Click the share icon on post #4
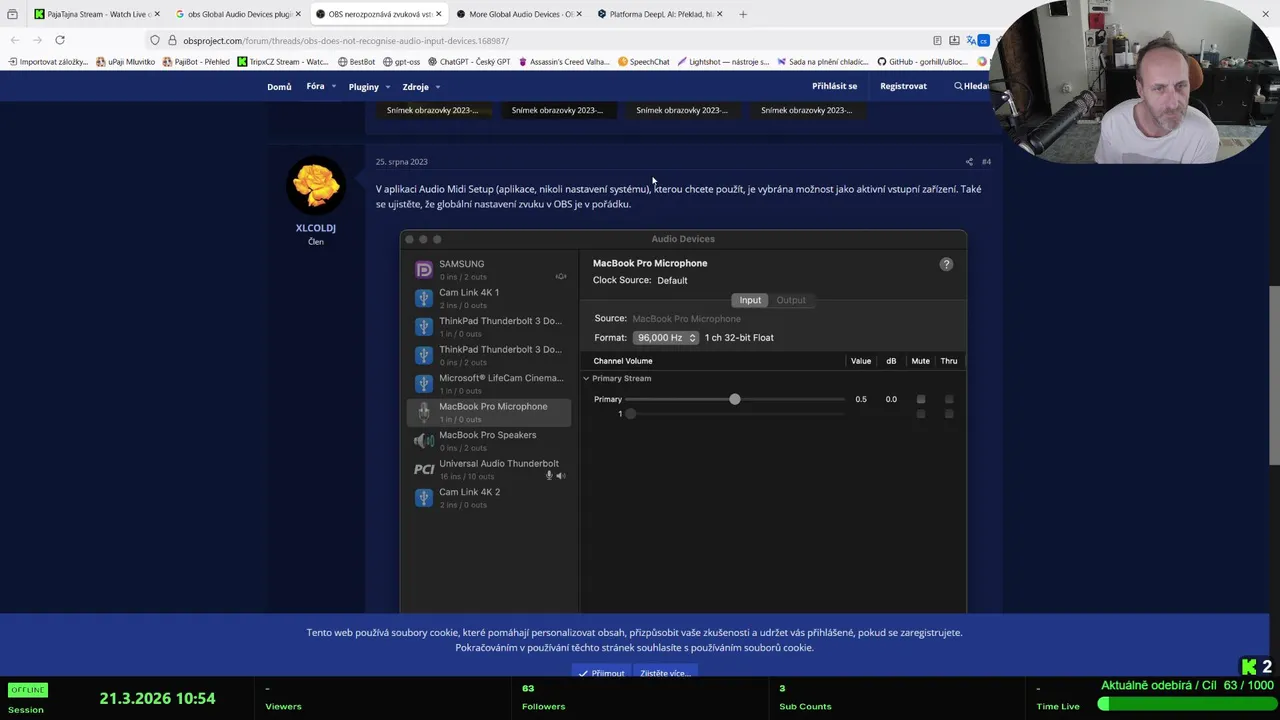Screen dimensions: 1280x720 (x=969, y=162)
